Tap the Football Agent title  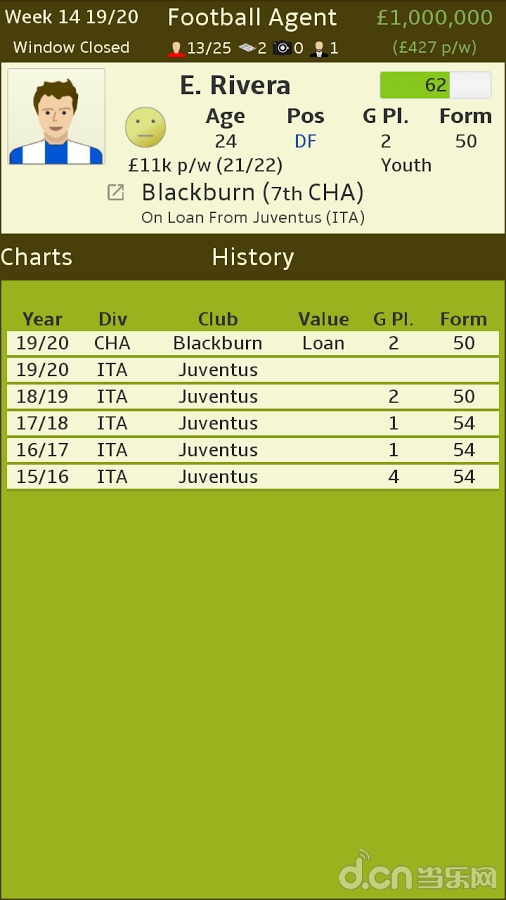pos(252,18)
